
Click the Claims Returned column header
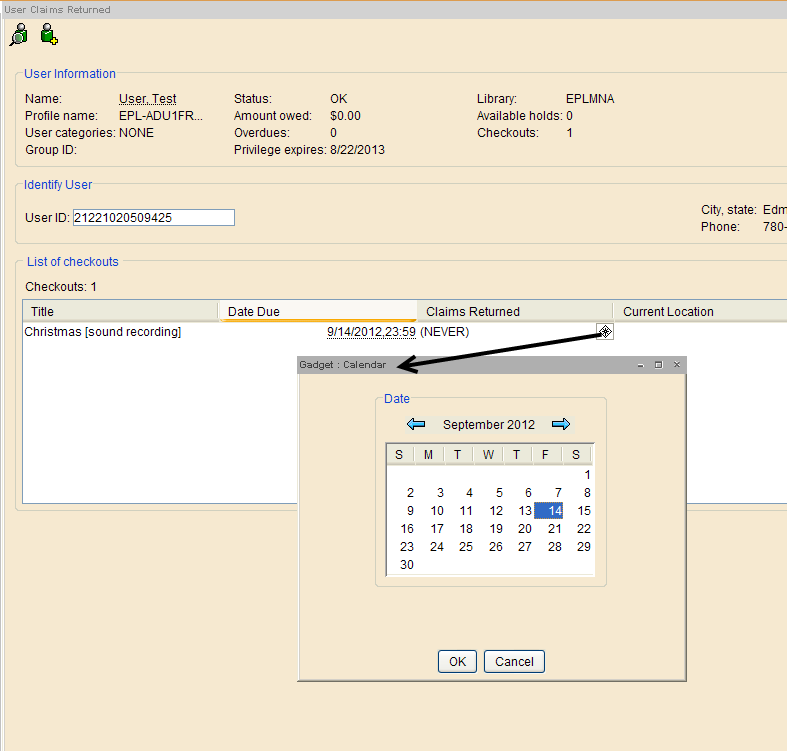click(x=514, y=311)
